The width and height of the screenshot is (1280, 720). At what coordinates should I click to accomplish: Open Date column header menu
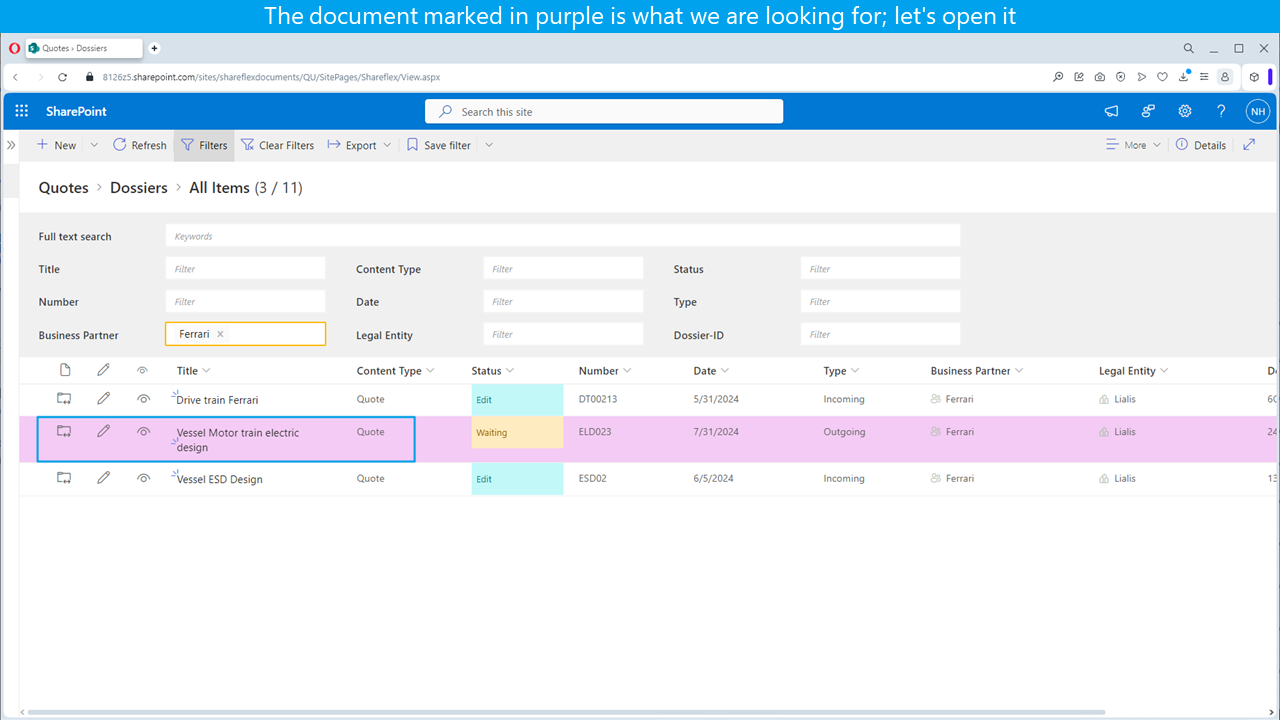[x=711, y=371]
